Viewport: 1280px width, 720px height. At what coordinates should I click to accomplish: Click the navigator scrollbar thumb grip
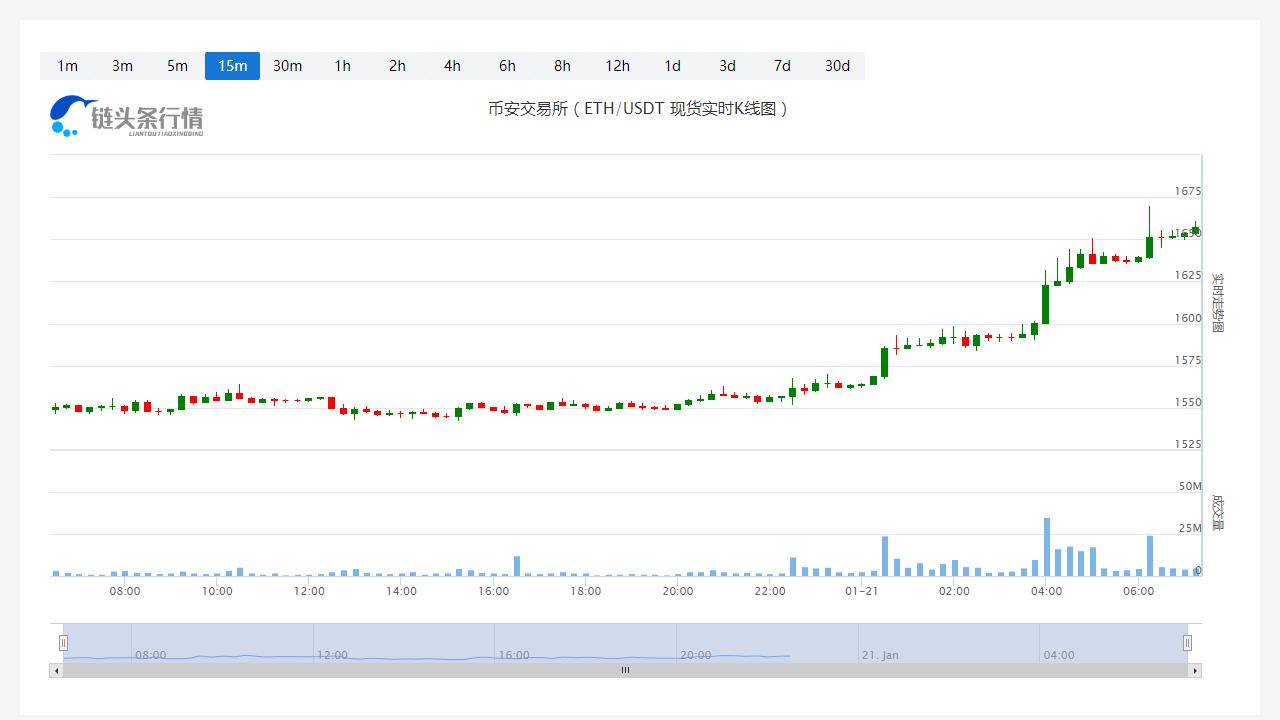625,670
